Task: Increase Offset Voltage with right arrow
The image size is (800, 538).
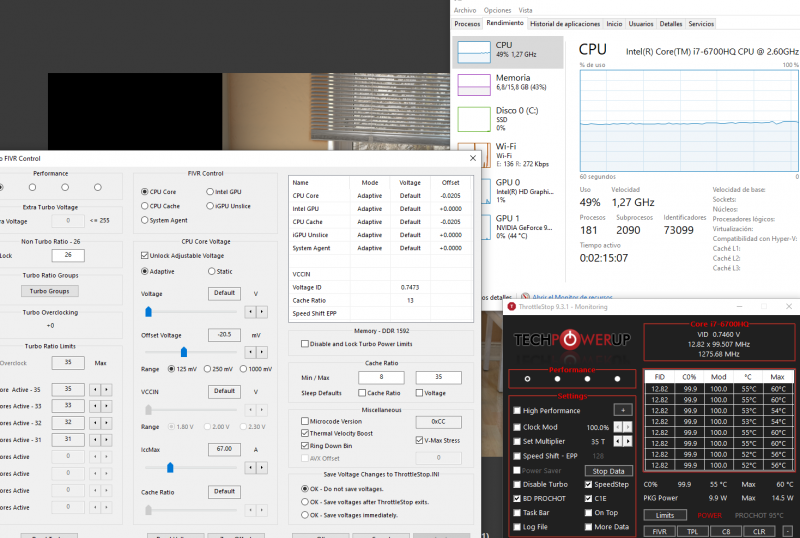Action: click(262, 352)
